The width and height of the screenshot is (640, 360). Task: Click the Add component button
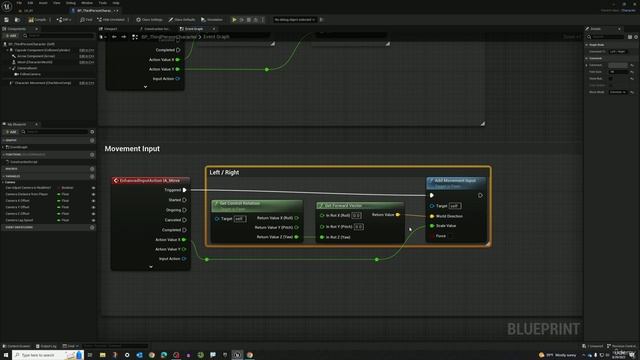pyautogui.click(x=11, y=36)
